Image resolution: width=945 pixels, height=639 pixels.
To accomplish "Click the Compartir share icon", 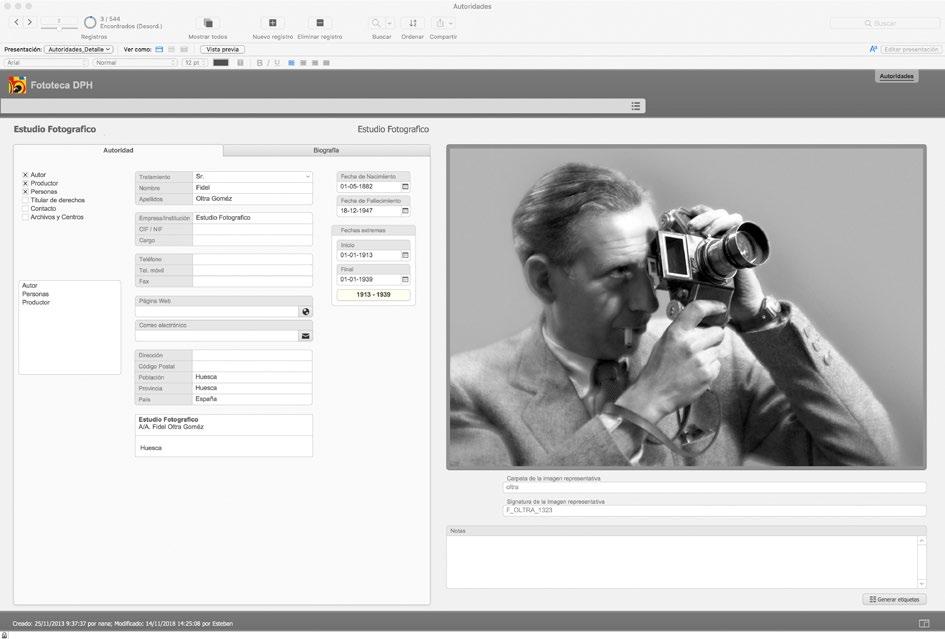I will (x=440, y=23).
